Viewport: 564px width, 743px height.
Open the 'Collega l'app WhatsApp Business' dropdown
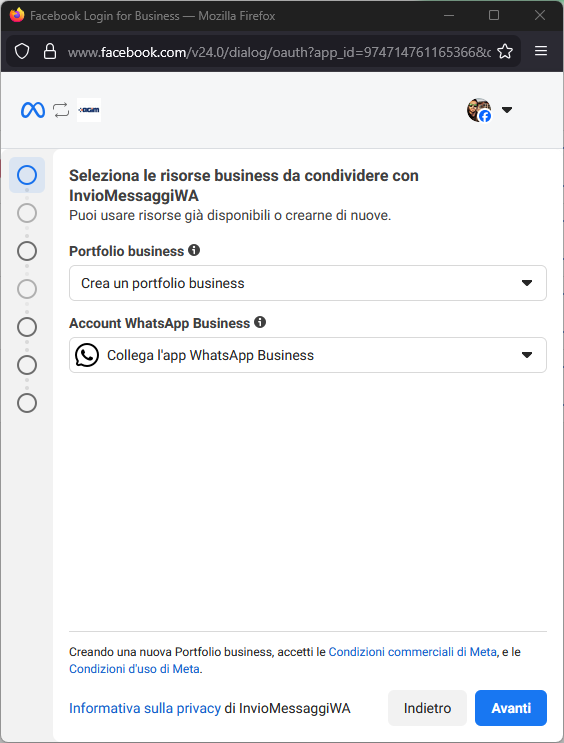(308, 355)
